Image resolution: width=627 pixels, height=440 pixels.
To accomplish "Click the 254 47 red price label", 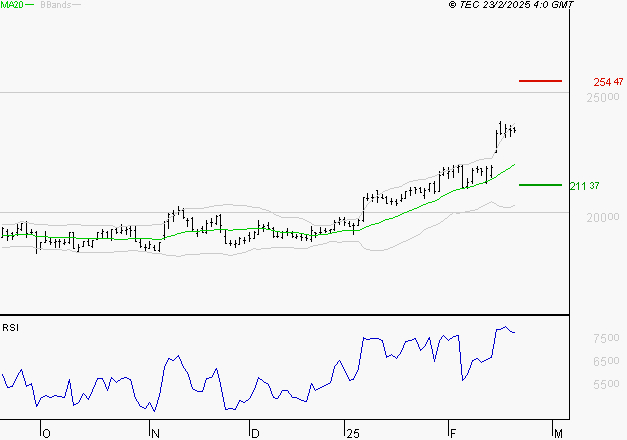I will click(608, 82).
